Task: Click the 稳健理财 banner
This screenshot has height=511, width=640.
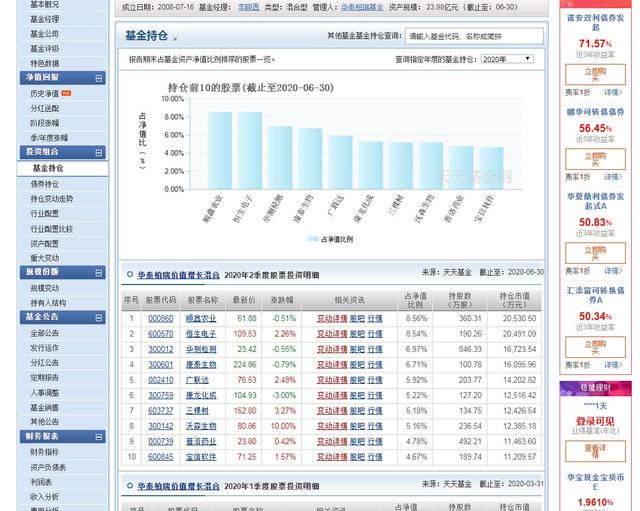Action: pyautogui.click(x=595, y=388)
